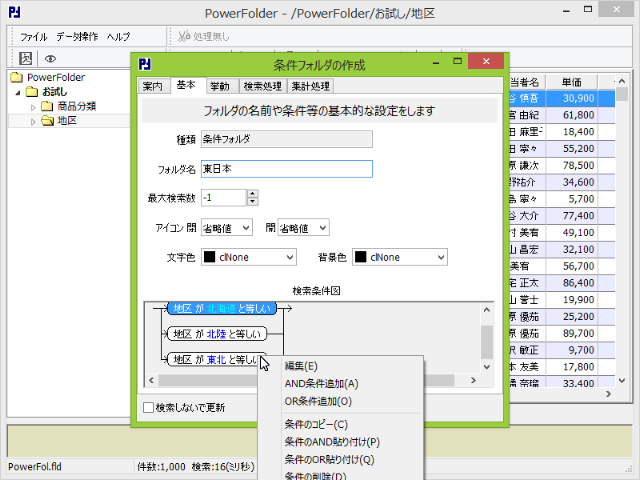Image resolution: width=640 pixels, height=480 pixels.
Task: Toggle the eye view icon in toolbar
Action: 50,59
